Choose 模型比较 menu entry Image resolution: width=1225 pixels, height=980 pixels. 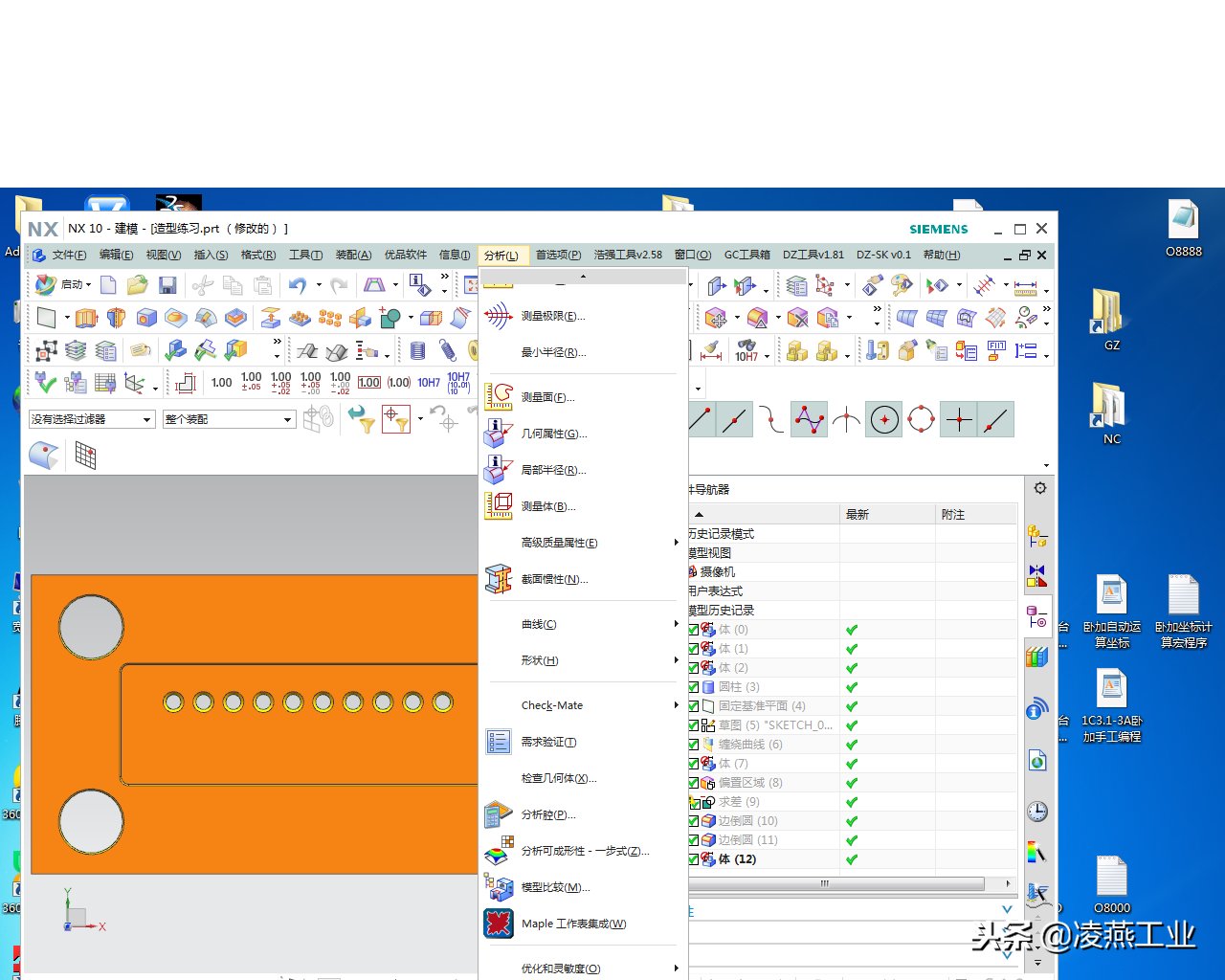coord(583,887)
